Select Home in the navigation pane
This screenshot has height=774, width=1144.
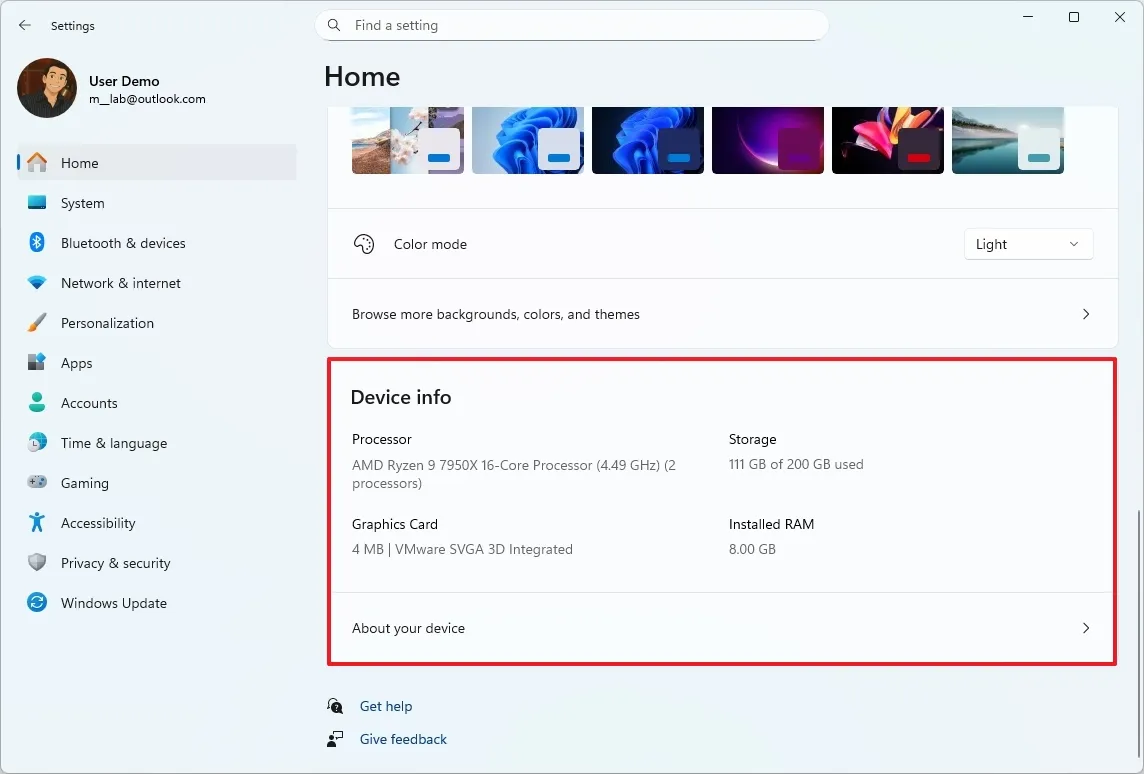pos(81,163)
